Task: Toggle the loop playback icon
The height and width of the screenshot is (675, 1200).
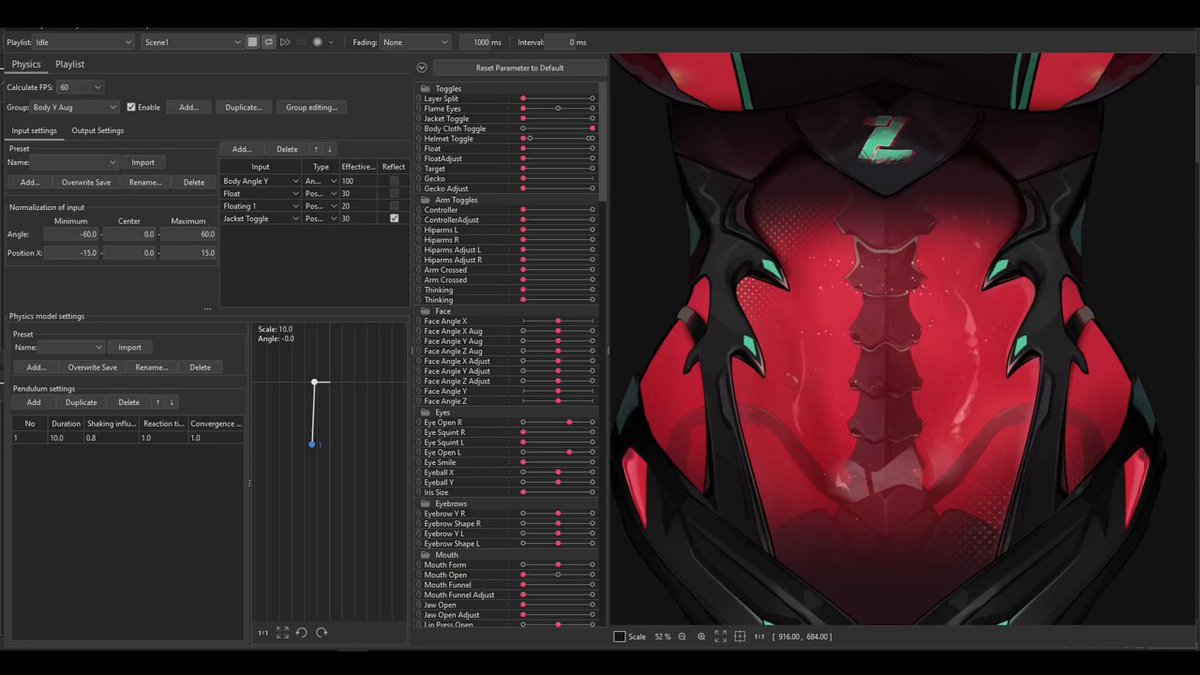Action: (269, 42)
